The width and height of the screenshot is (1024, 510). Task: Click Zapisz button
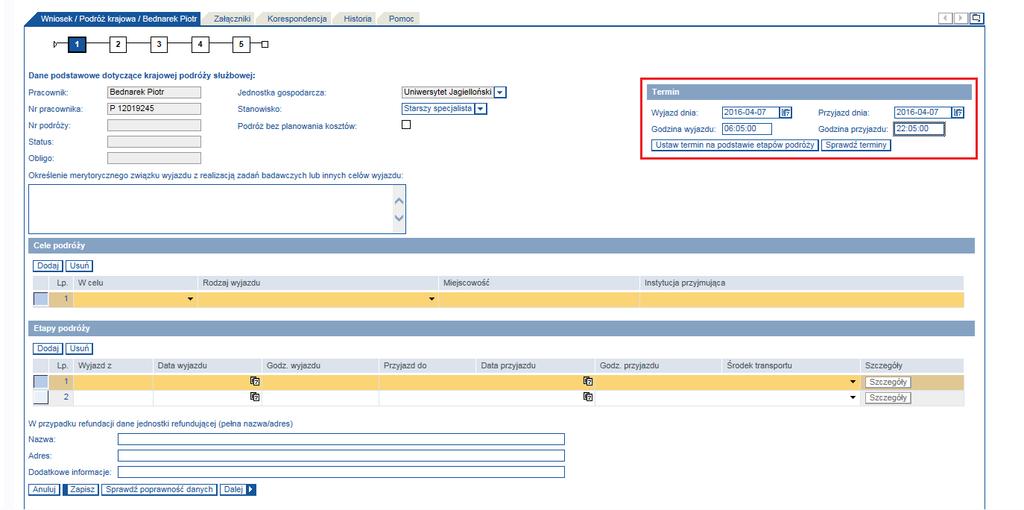coord(80,489)
